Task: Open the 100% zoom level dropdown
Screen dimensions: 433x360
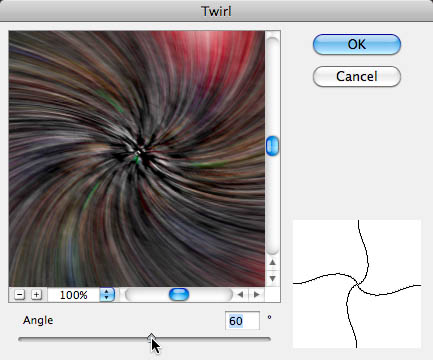Action: tap(107, 295)
